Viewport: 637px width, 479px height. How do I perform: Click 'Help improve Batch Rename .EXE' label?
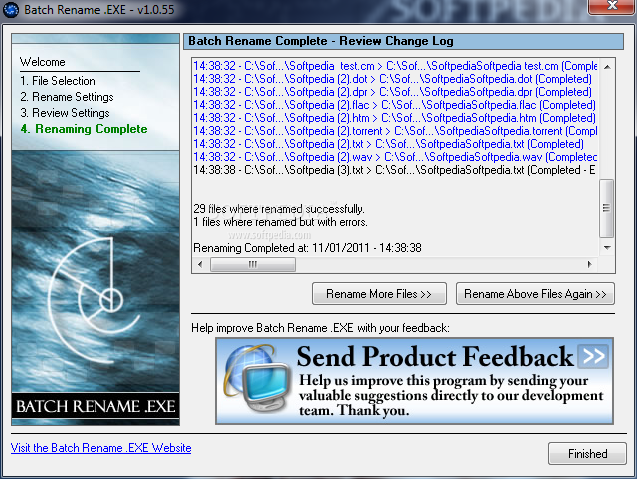pyautogui.click(x=321, y=328)
